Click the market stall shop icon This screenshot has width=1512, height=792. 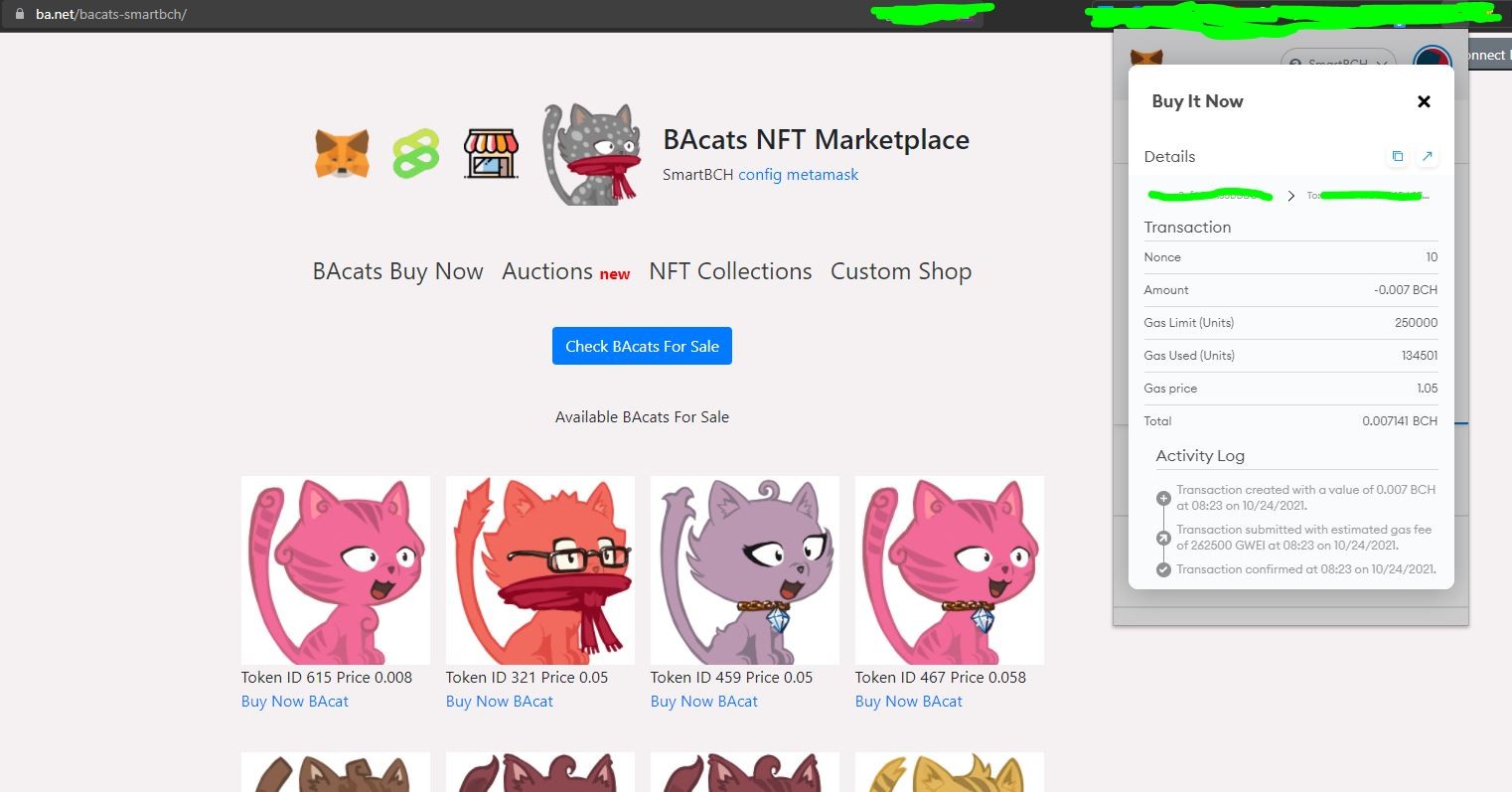point(491,154)
